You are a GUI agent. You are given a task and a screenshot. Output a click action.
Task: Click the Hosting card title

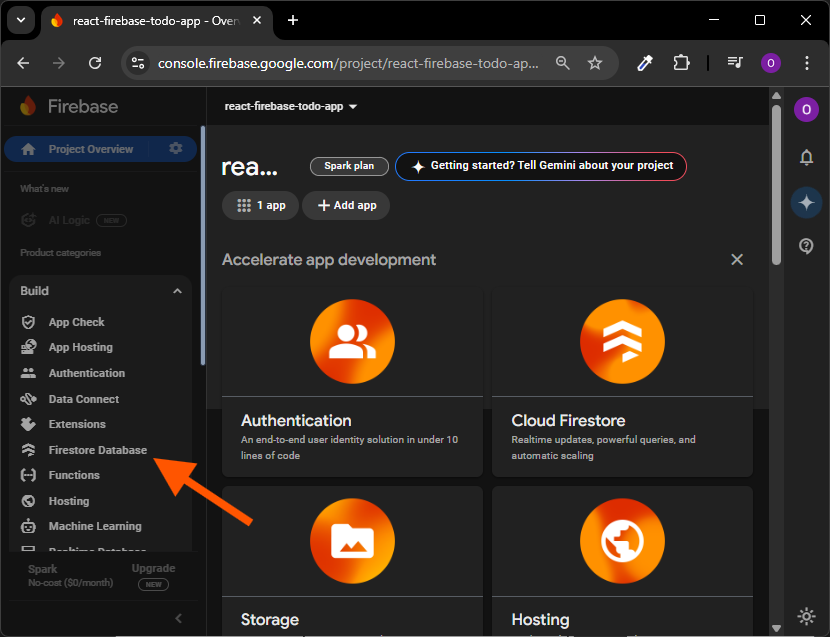(540, 620)
